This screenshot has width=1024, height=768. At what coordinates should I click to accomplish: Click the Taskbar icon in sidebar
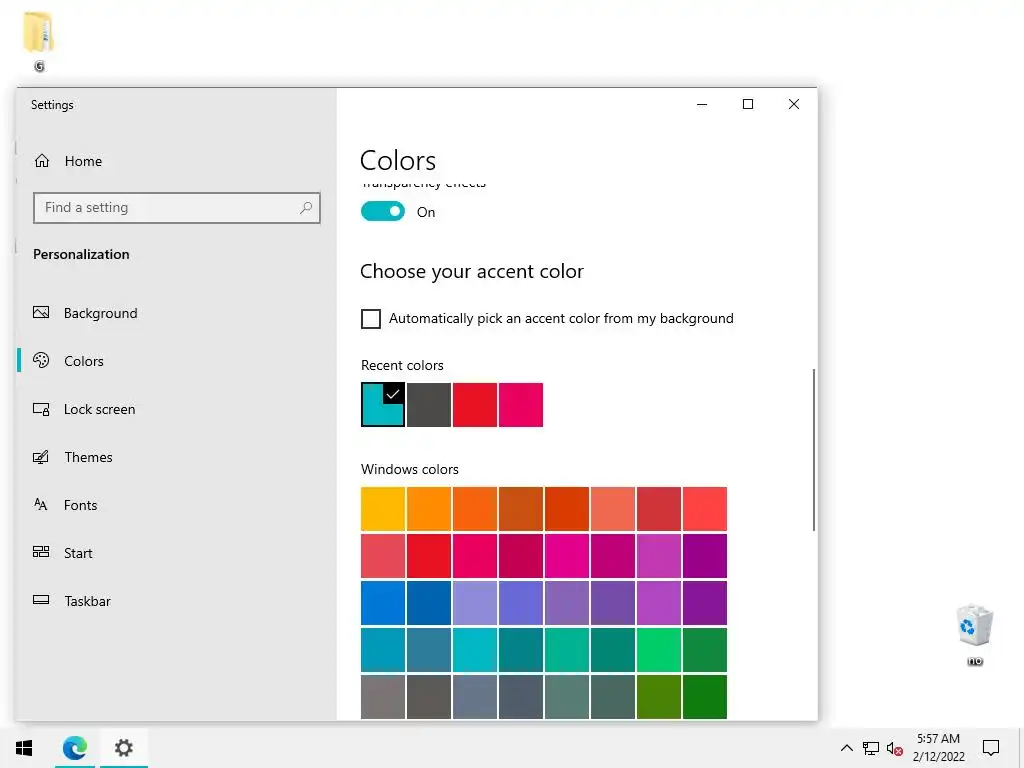[41, 600]
